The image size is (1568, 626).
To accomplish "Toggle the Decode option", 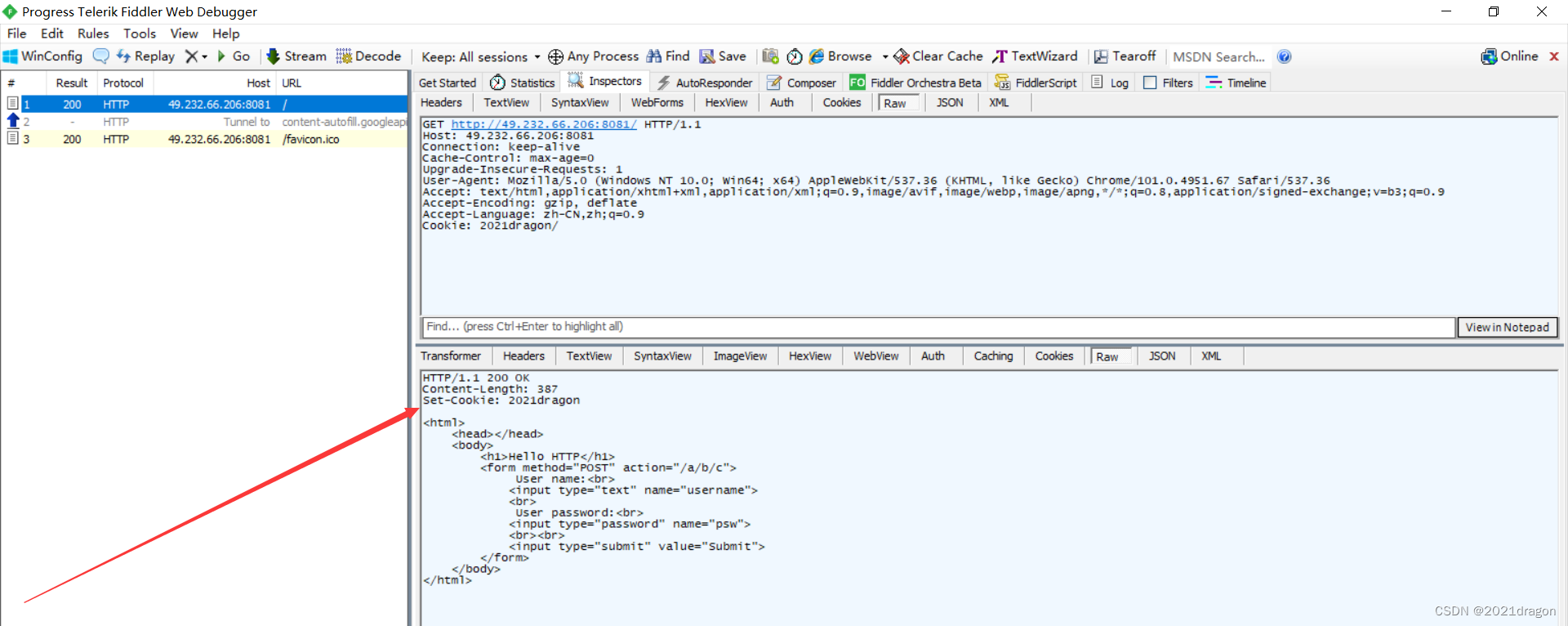I will [x=368, y=56].
